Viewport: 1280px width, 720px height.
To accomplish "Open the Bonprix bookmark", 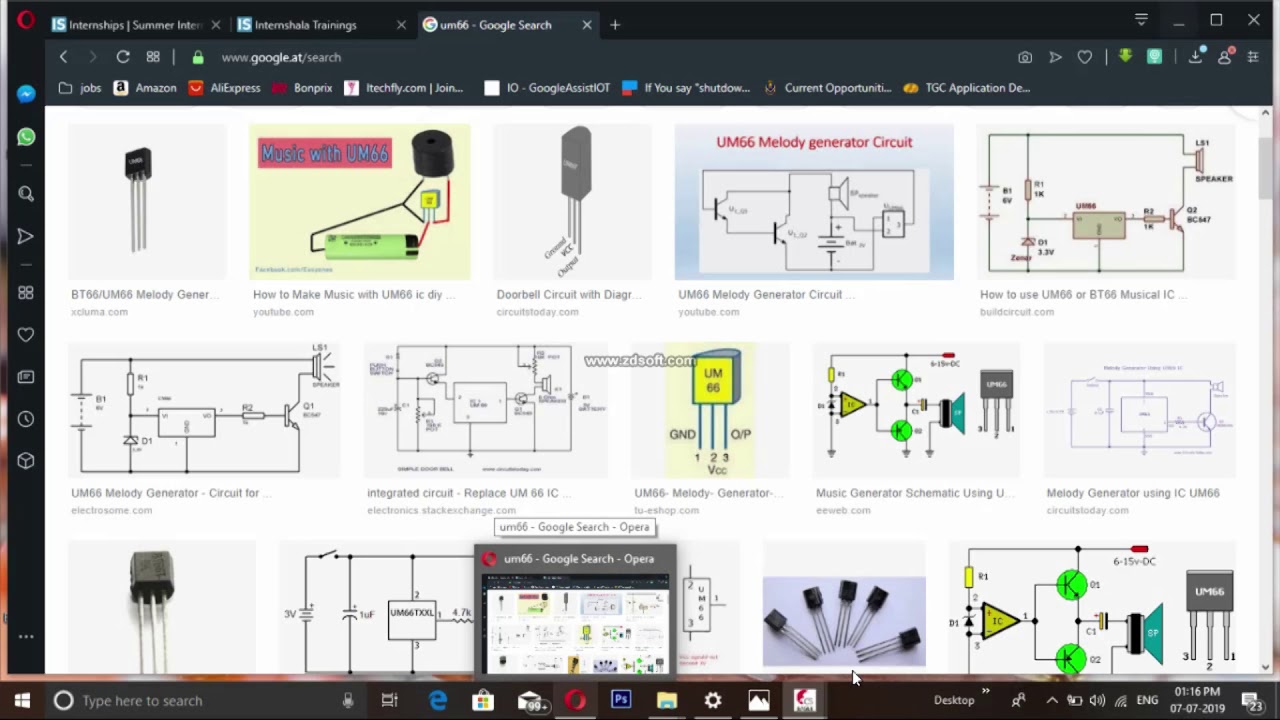I will click(x=303, y=88).
